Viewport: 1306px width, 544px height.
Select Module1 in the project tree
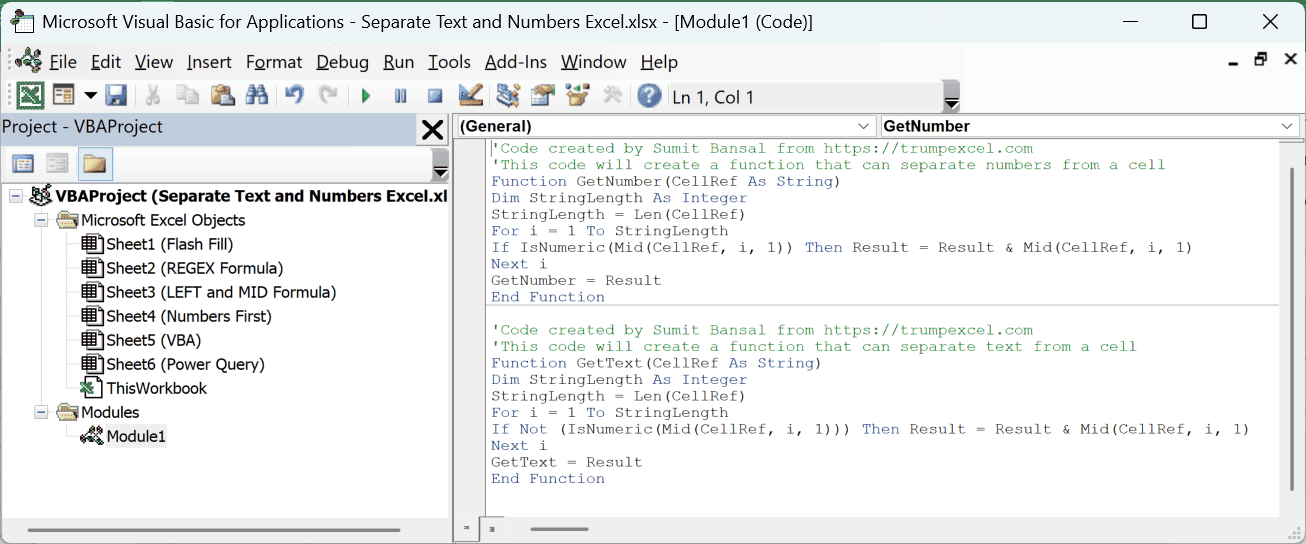(x=136, y=436)
